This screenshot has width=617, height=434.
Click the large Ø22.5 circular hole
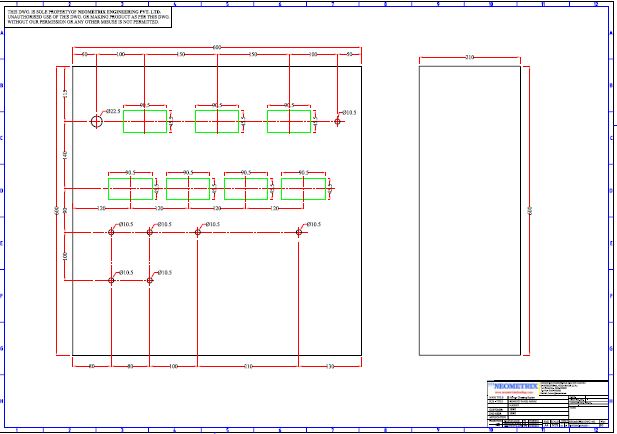[96, 121]
